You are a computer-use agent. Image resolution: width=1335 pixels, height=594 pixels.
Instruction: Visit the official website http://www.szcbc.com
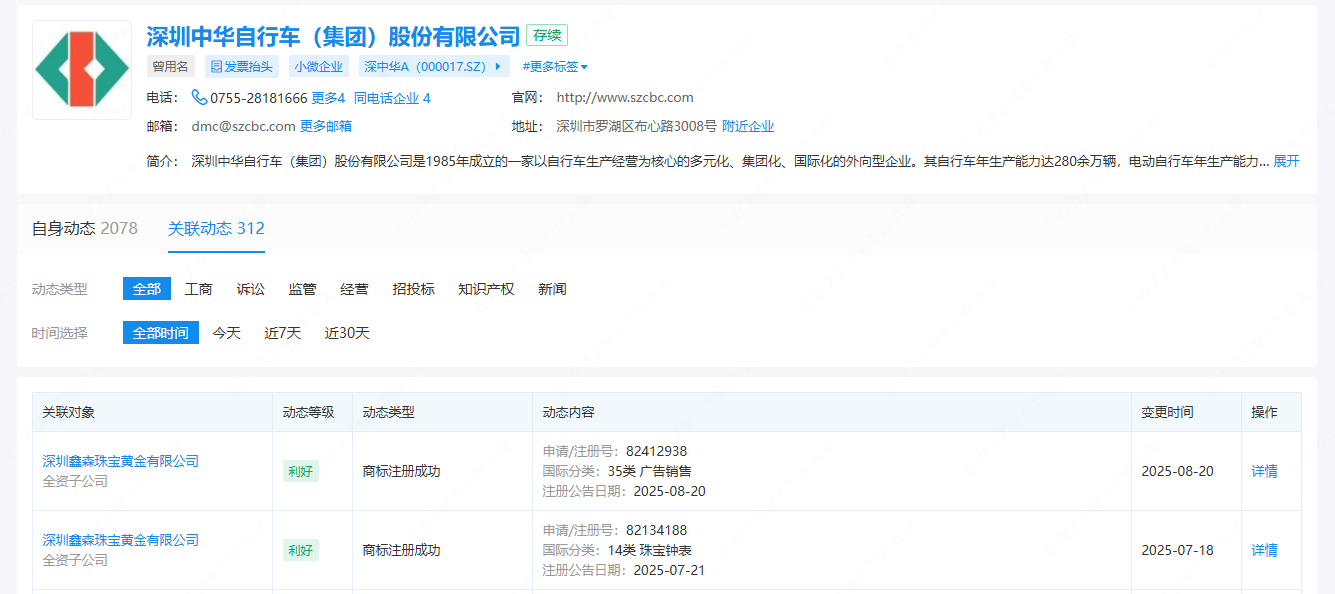[625, 98]
